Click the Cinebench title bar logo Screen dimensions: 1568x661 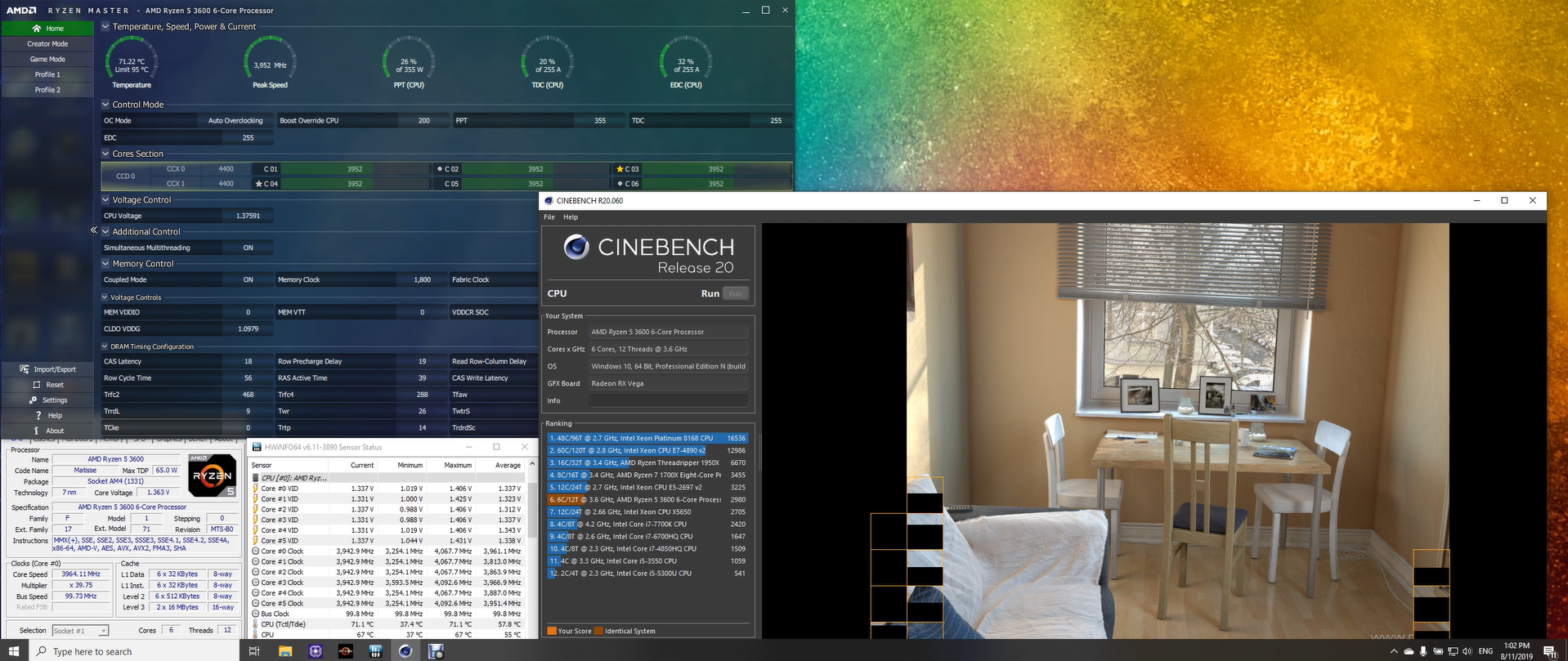549,200
